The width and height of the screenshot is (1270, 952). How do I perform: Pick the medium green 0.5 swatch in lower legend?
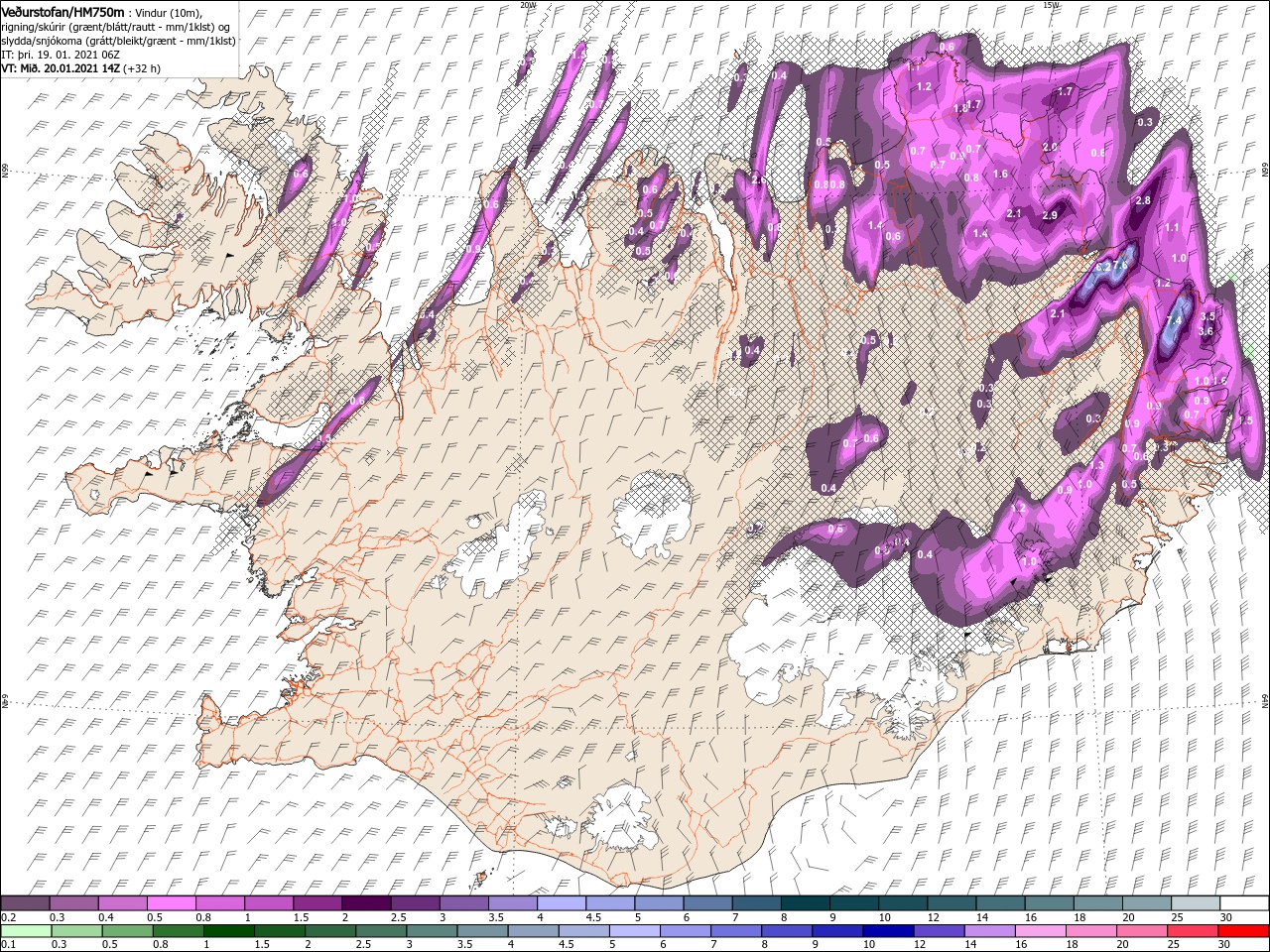click(128, 931)
